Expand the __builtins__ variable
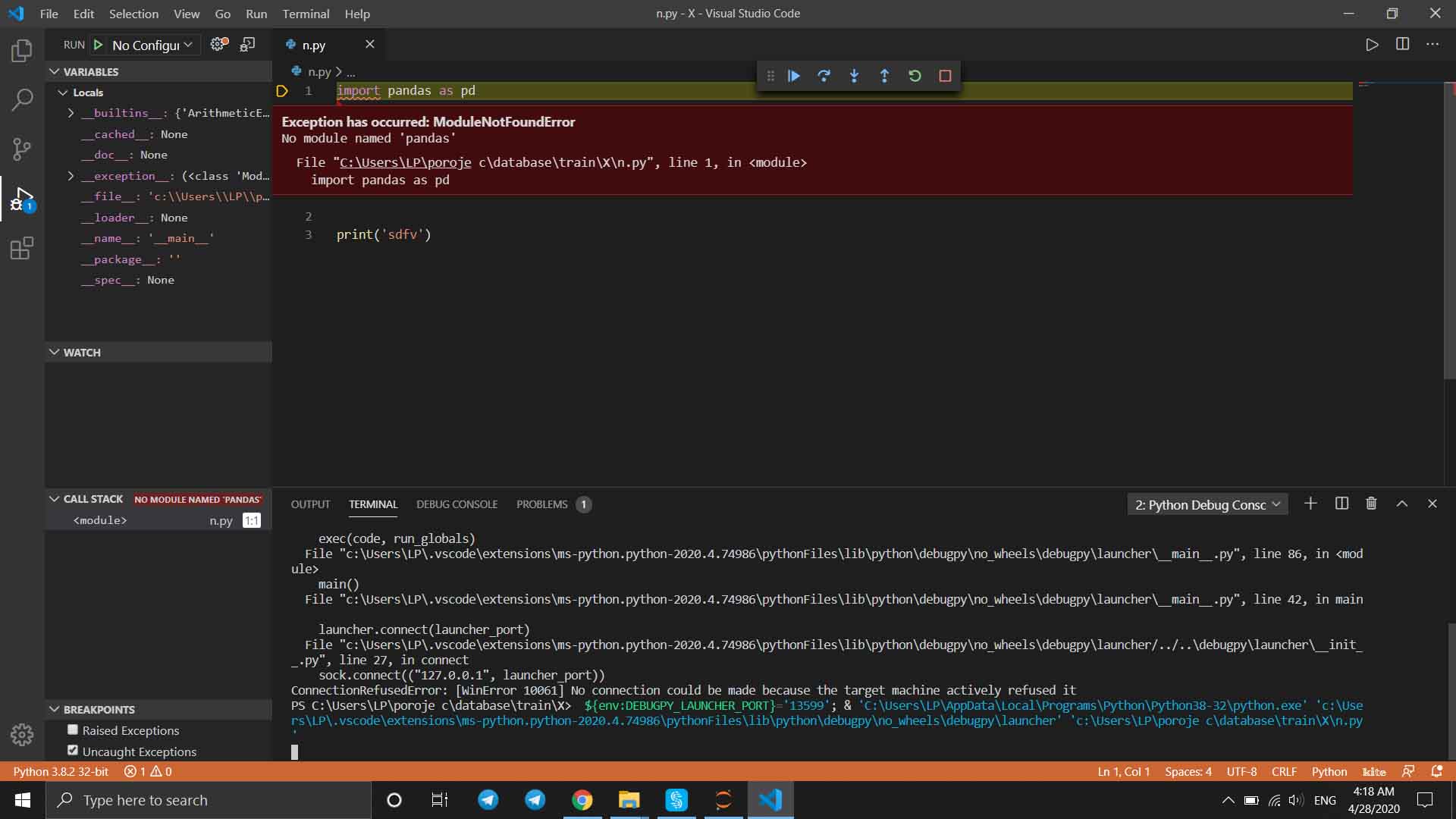The image size is (1456, 819). coord(71,113)
